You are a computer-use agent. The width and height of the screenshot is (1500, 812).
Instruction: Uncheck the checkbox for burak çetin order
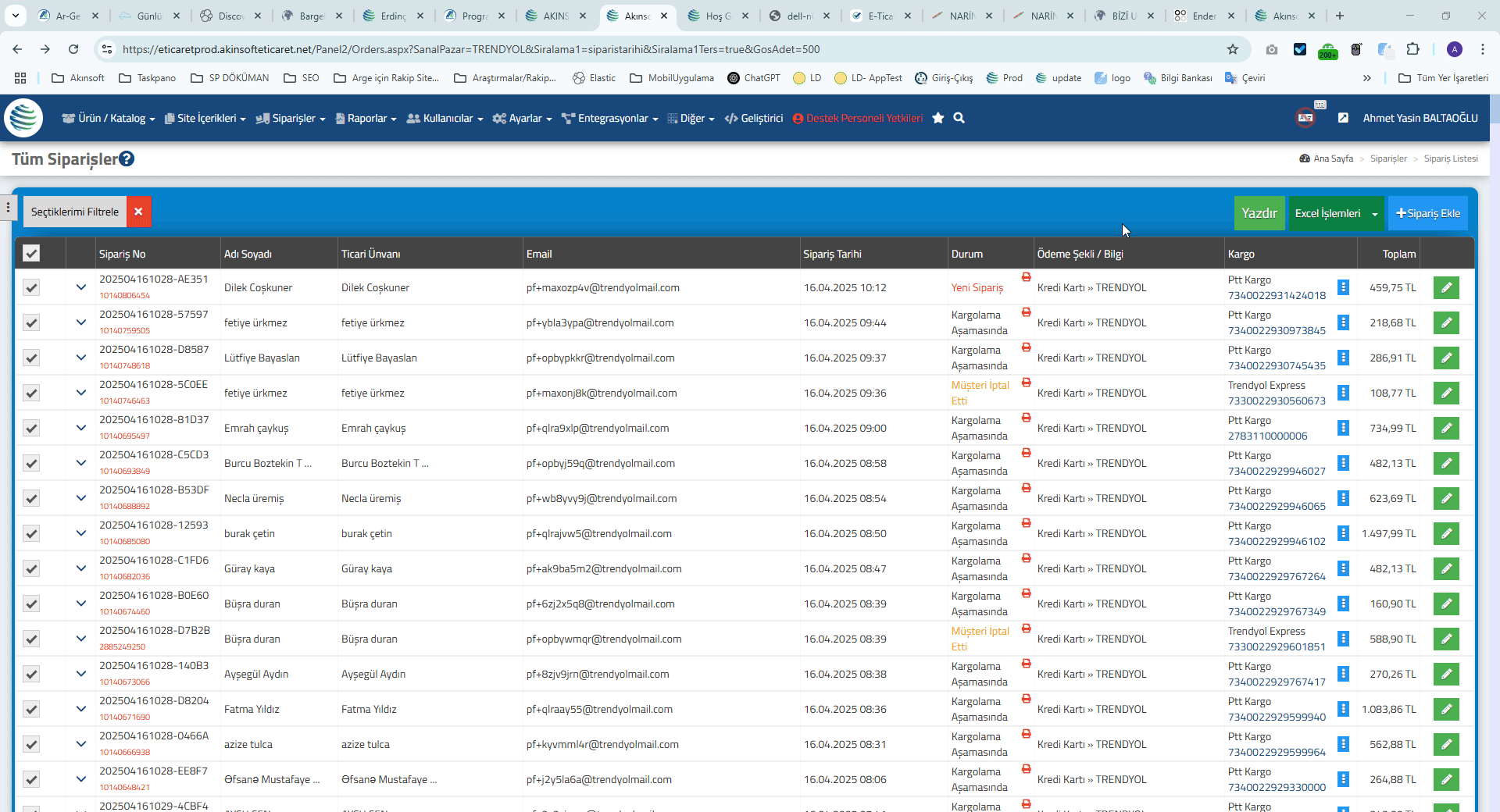click(x=31, y=533)
